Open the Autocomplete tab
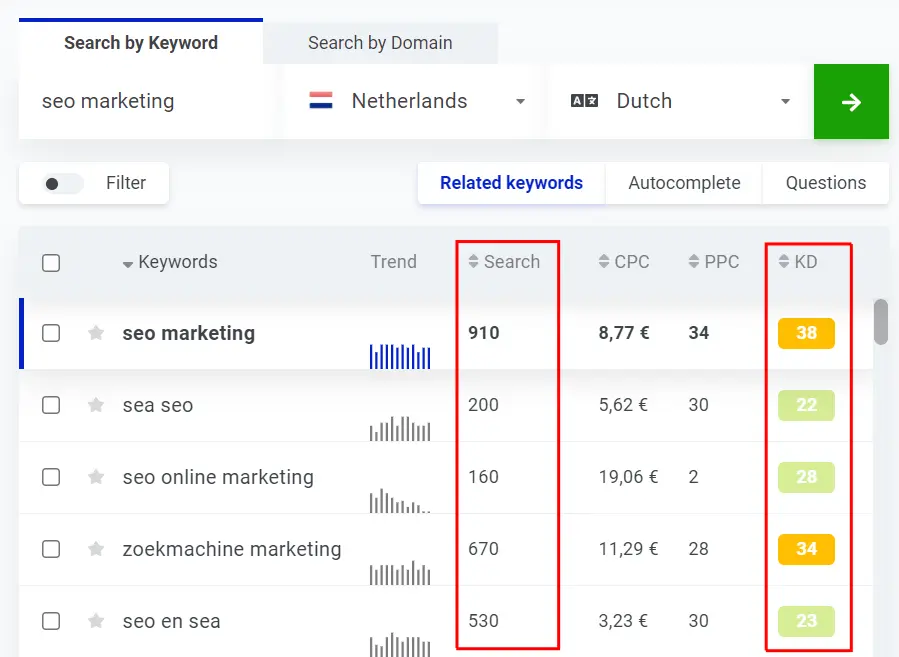Viewport: 899px width, 657px height. (684, 183)
